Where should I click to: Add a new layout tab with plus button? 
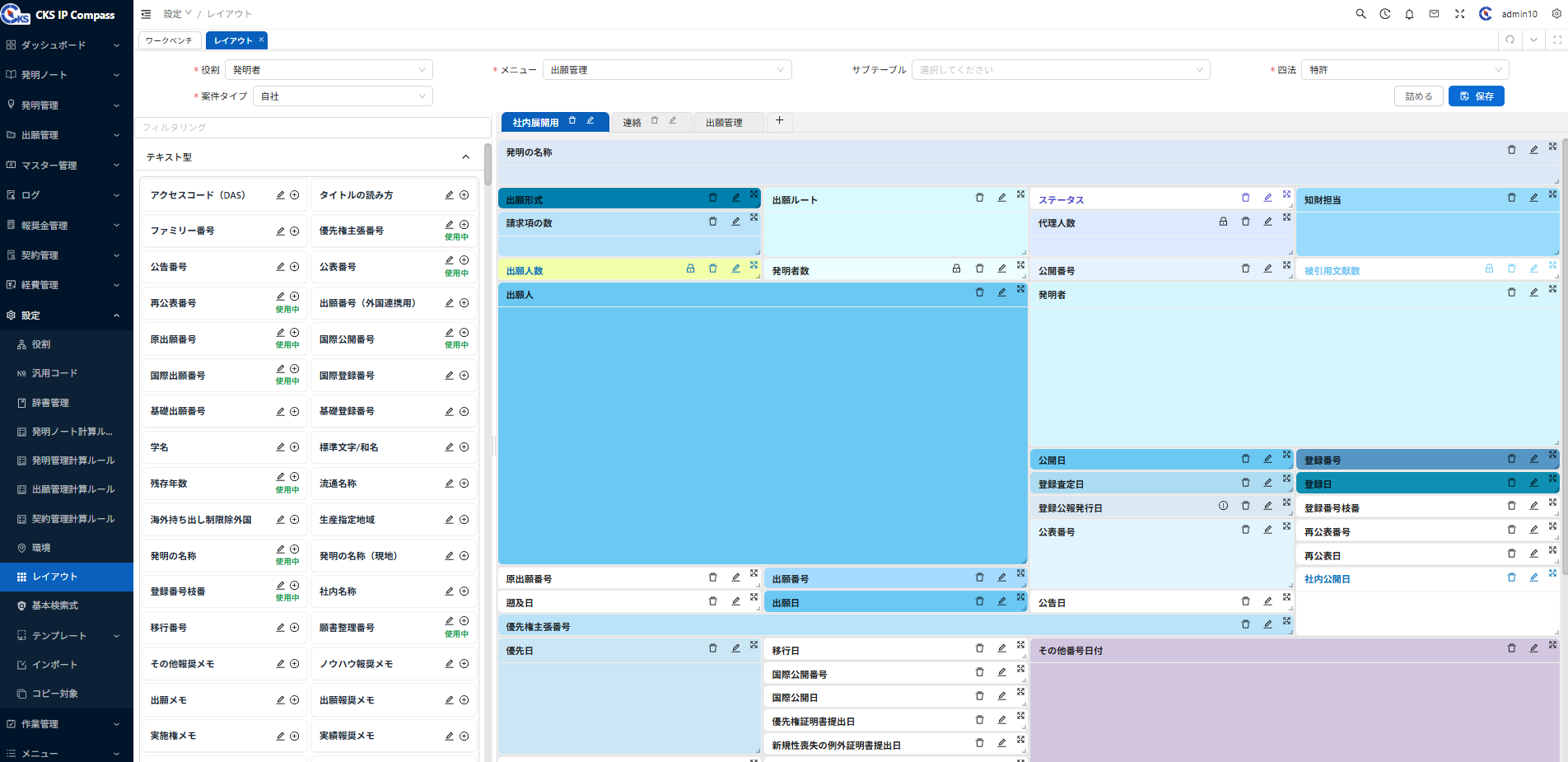[779, 120]
